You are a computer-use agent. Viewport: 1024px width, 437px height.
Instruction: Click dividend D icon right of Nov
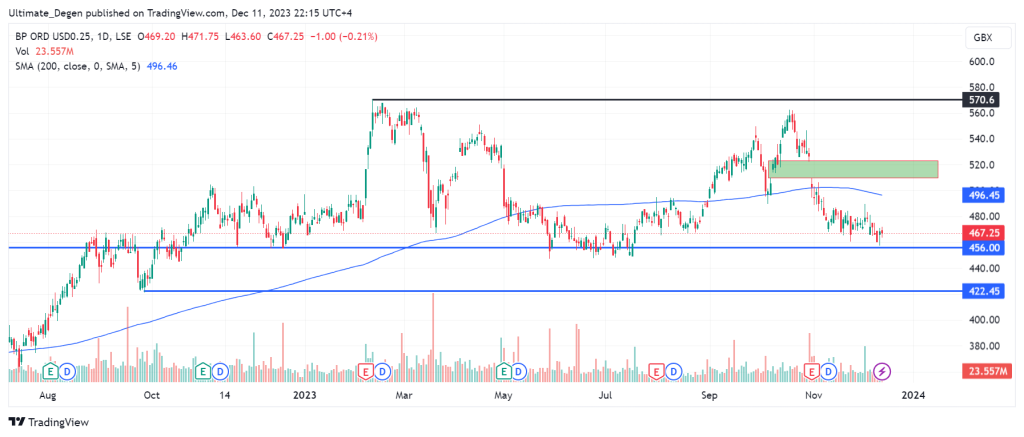pos(829,372)
